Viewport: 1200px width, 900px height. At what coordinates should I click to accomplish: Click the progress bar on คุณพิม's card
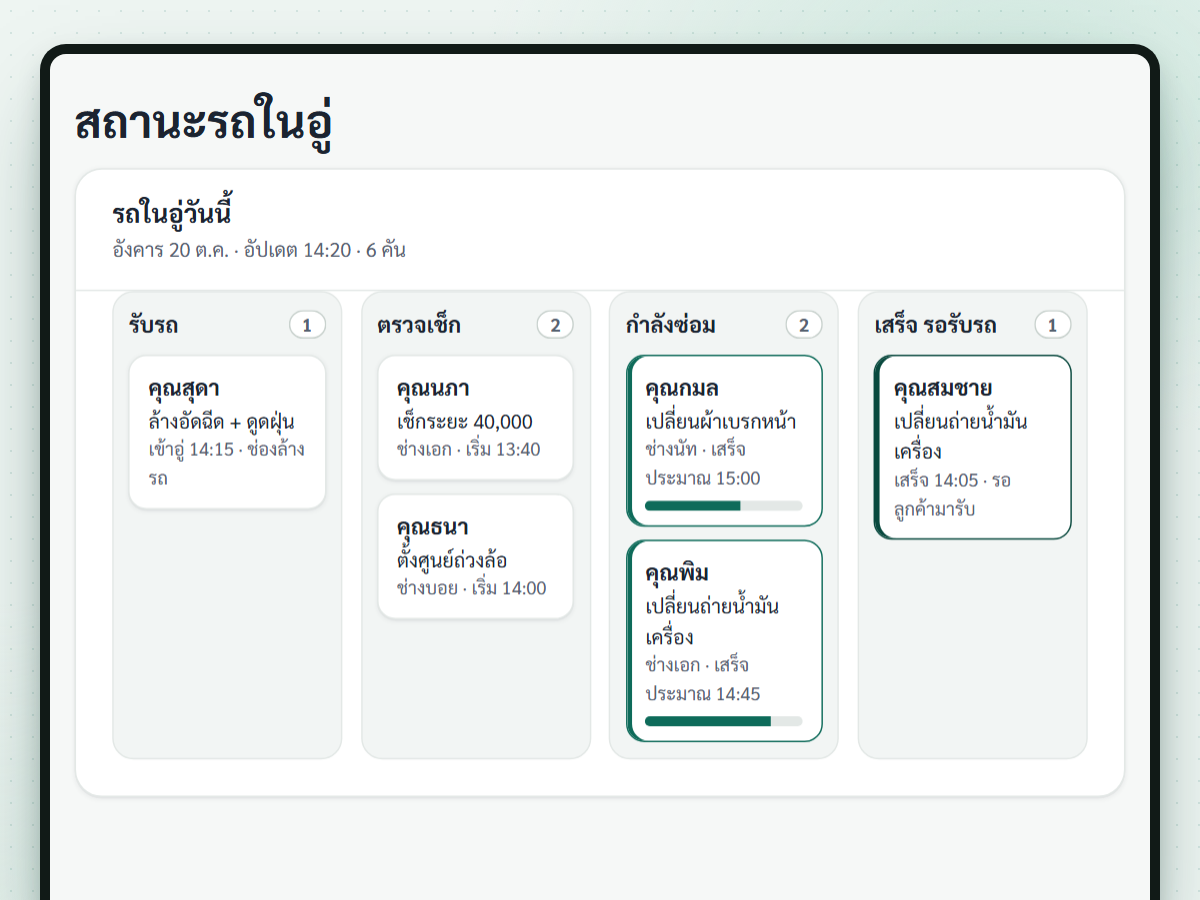click(x=724, y=721)
